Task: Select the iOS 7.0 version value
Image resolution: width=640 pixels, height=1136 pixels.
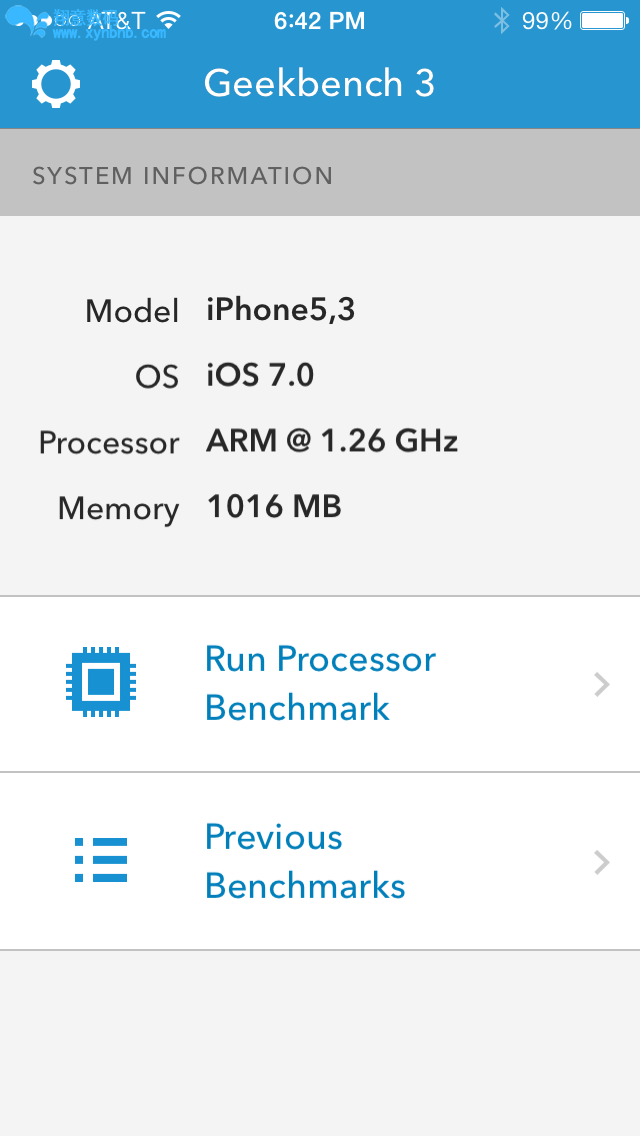Action: (260, 375)
